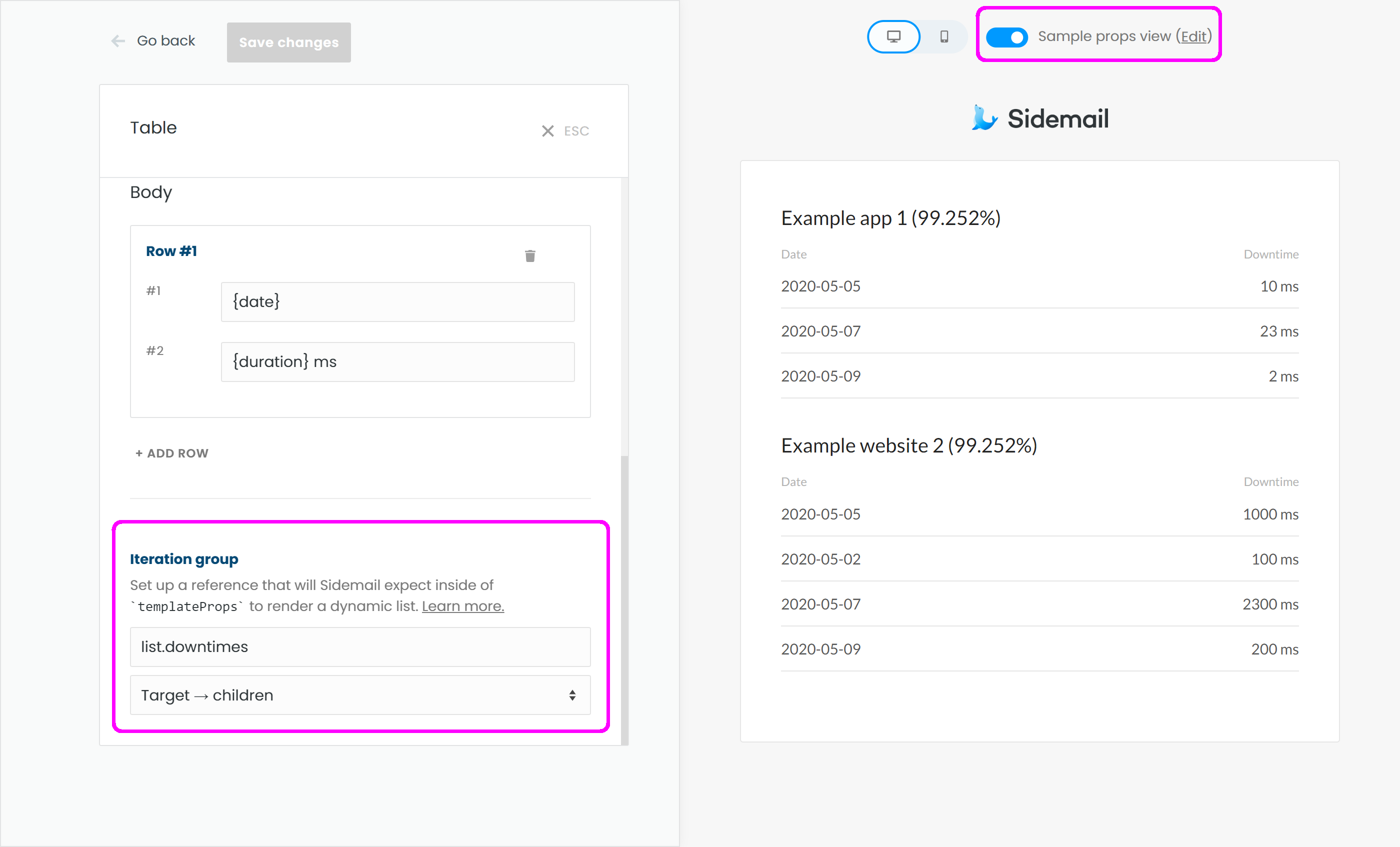Click the Save changes button
This screenshot has width=1400, height=847.
point(288,42)
